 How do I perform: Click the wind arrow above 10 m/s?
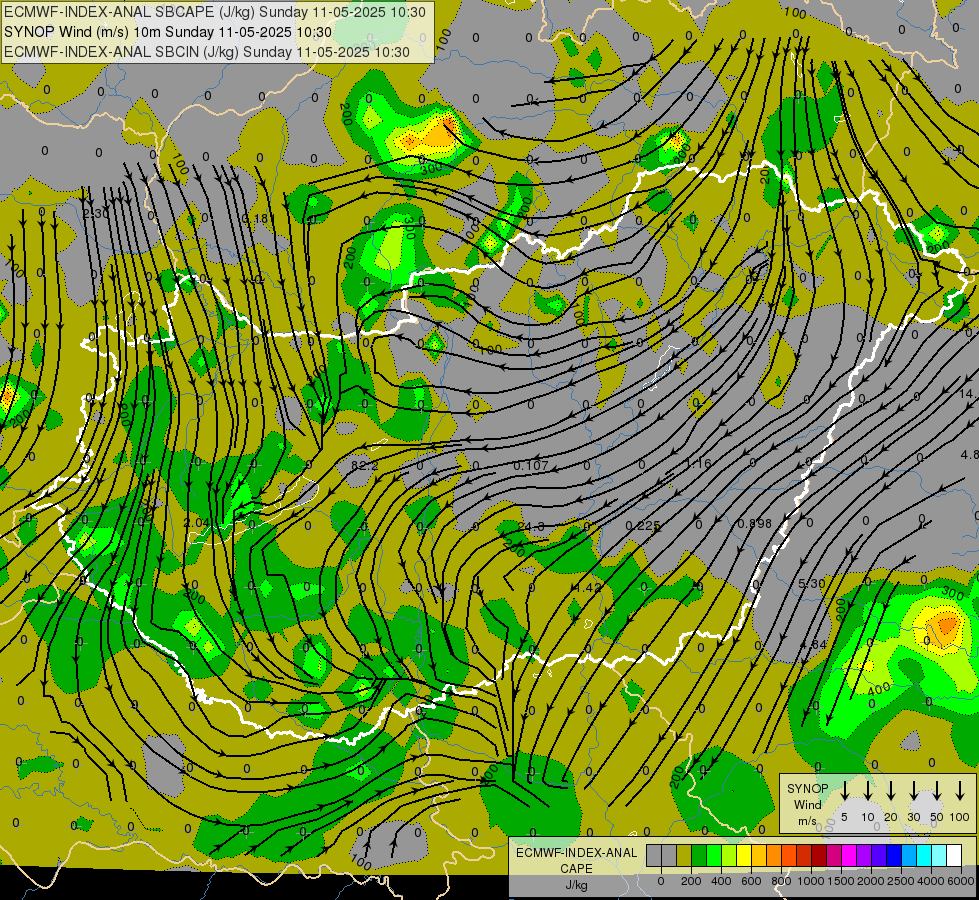pyautogui.click(x=868, y=791)
